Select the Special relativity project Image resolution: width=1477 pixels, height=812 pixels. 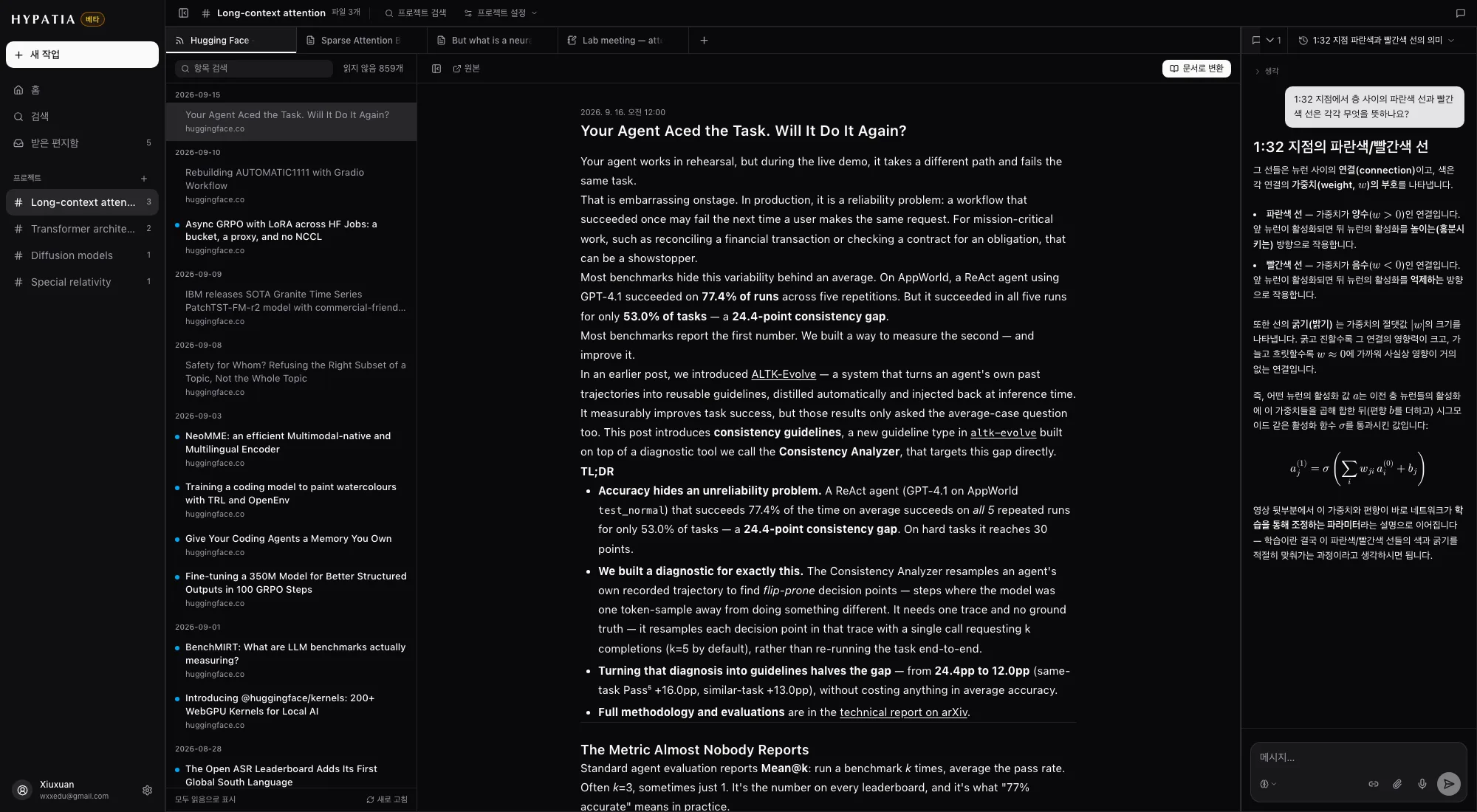[x=82, y=282]
